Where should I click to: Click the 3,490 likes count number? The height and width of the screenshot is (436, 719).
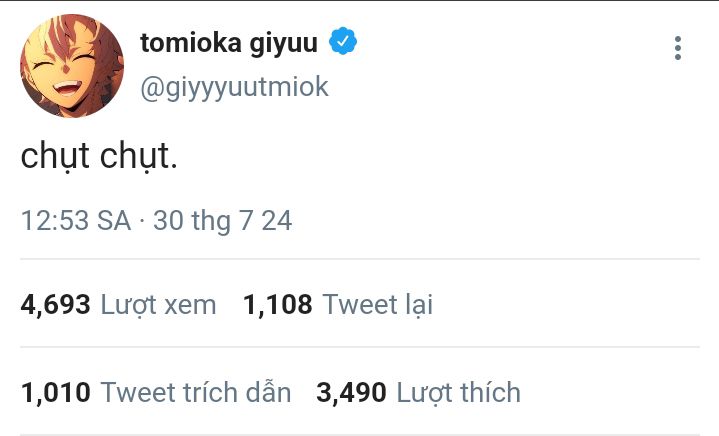(351, 392)
